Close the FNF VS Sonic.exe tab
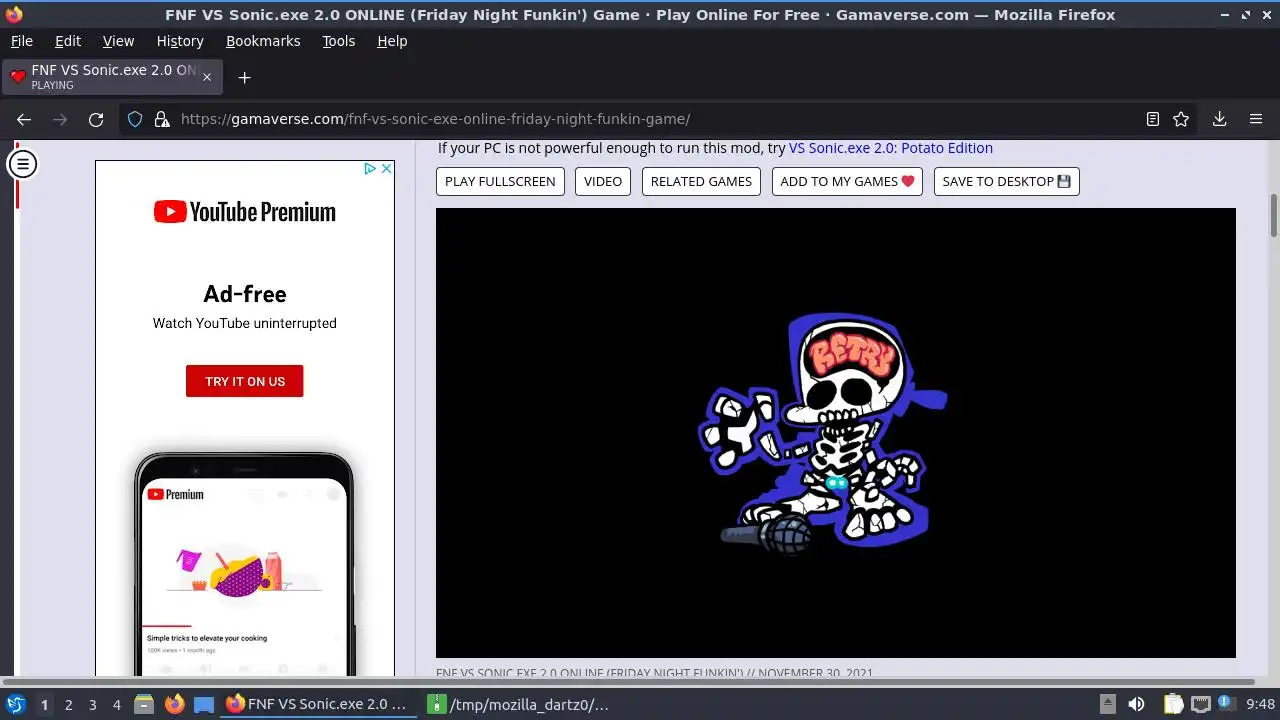The width and height of the screenshot is (1280, 720). coord(207,77)
